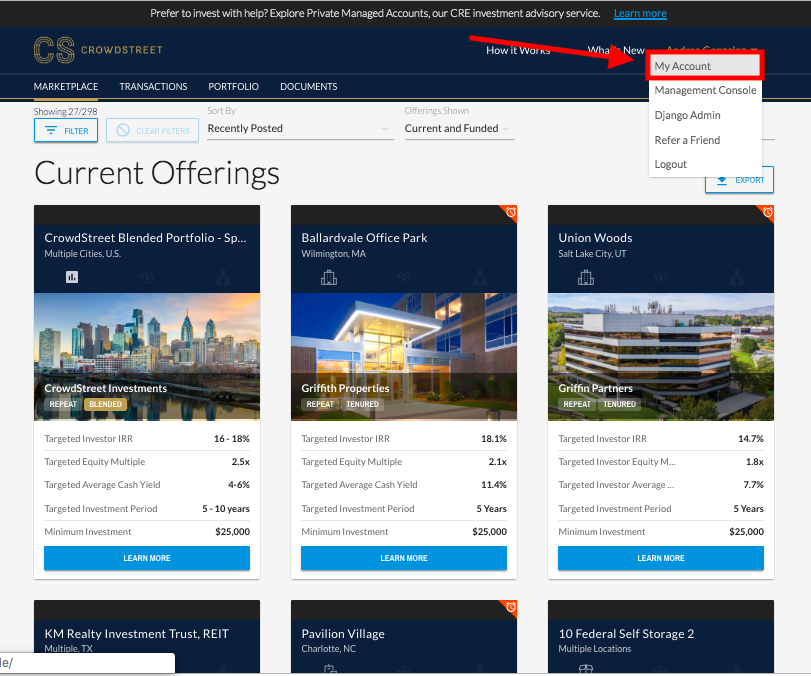Click LEARN MORE on Ballardvale Office Park card

pyautogui.click(x=404, y=558)
